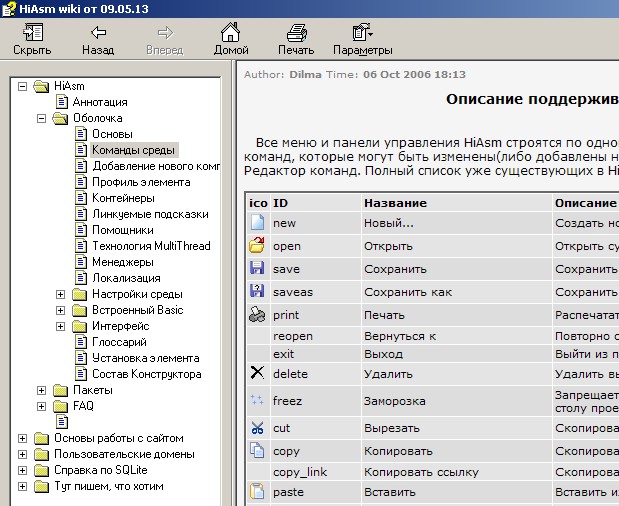Collapse the HiAsm root tree node
619x506 pixels.
(22, 86)
